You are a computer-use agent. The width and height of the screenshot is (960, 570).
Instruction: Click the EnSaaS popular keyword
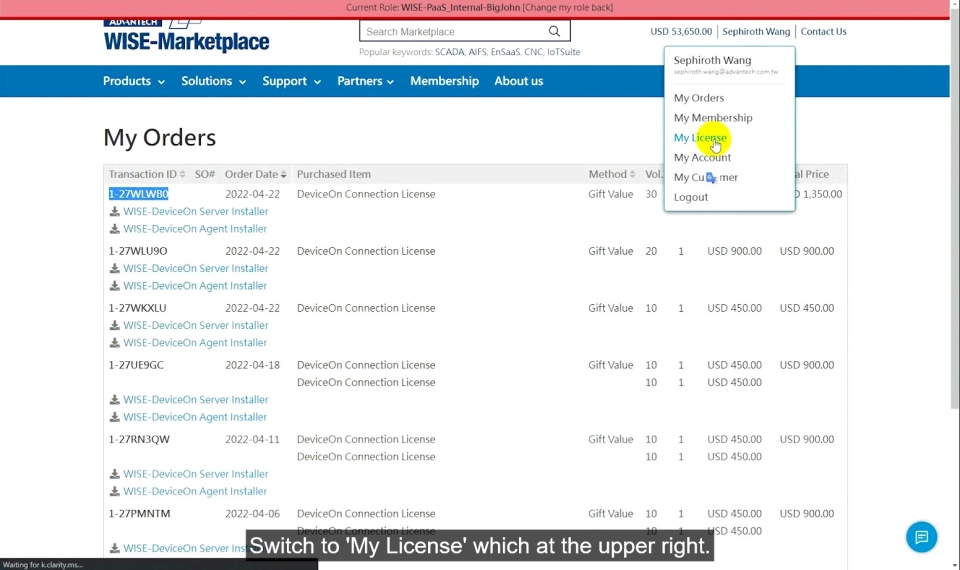(x=505, y=52)
